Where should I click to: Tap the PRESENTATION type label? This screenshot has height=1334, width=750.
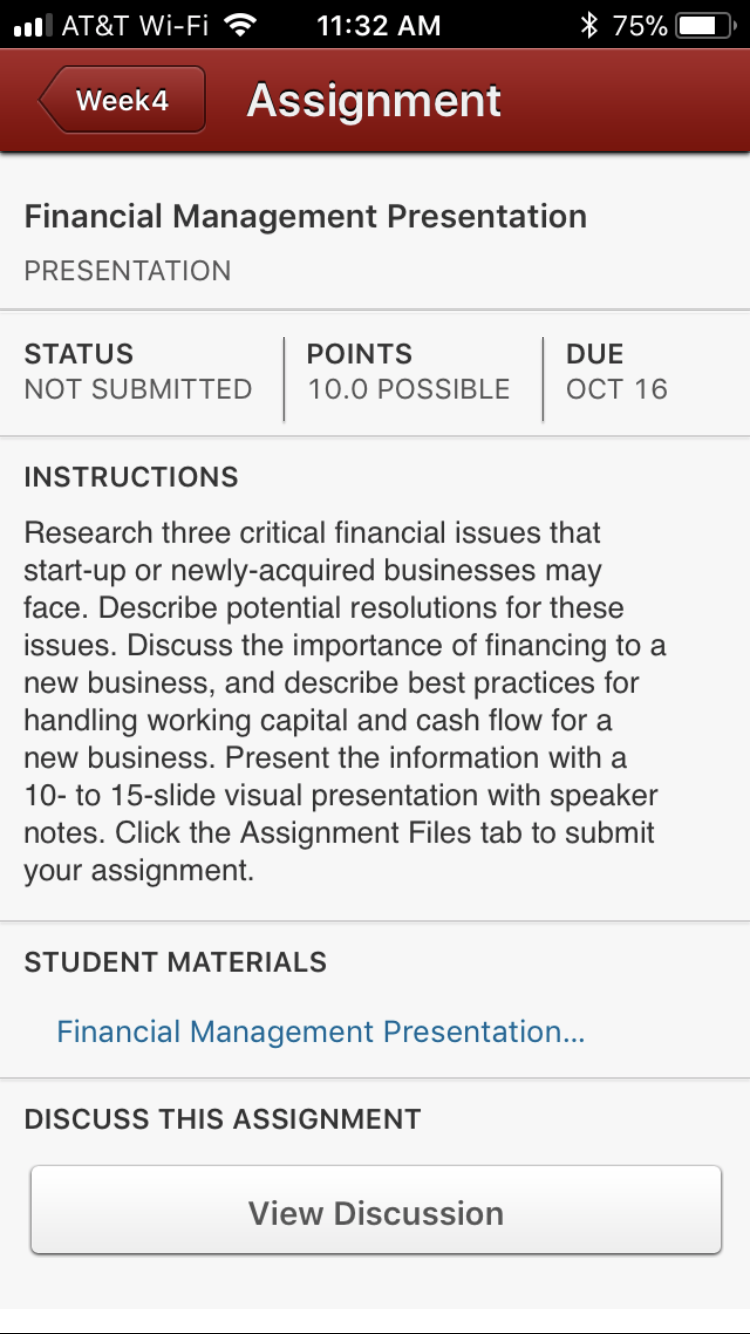coord(127,271)
